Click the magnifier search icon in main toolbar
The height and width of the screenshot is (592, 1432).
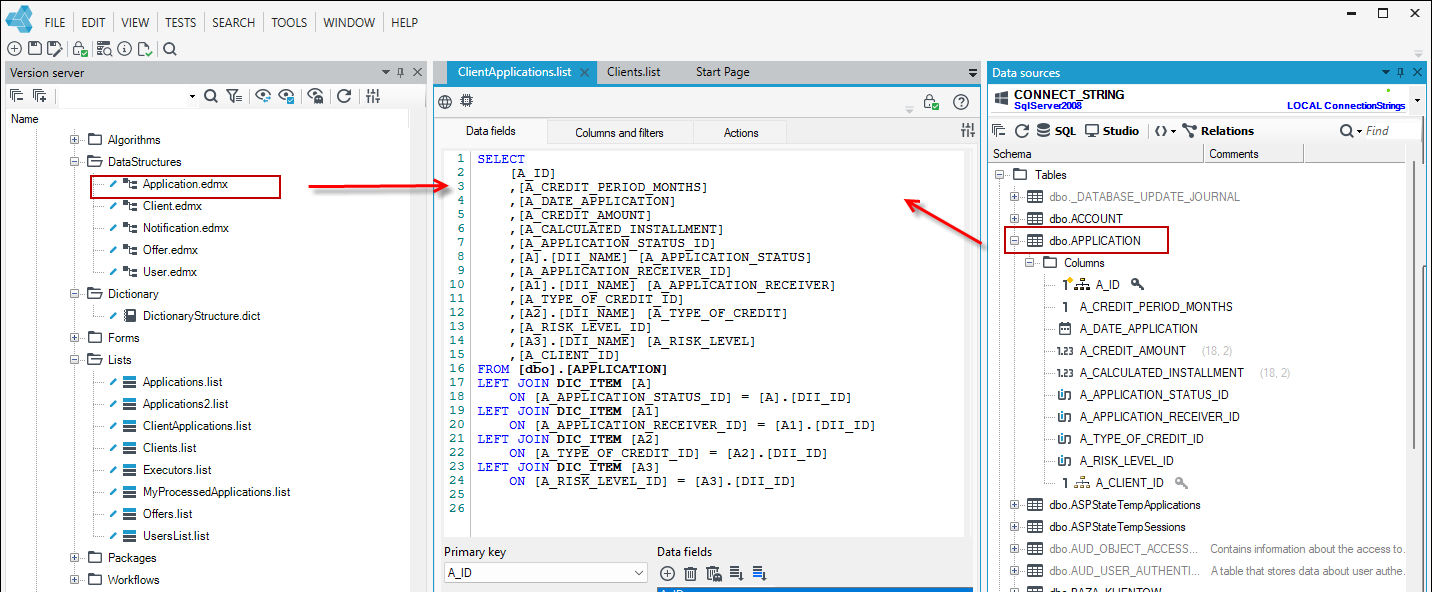(x=170, y=48)
